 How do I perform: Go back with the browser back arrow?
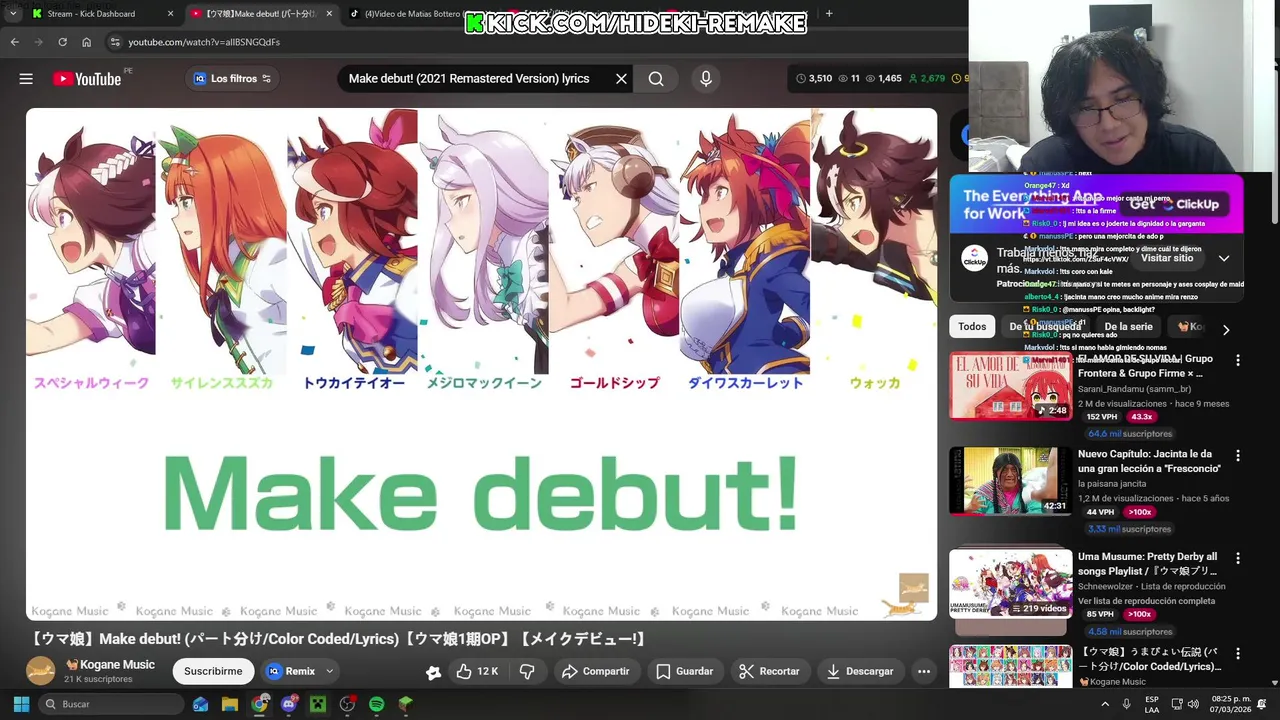(x=15, y=42)
